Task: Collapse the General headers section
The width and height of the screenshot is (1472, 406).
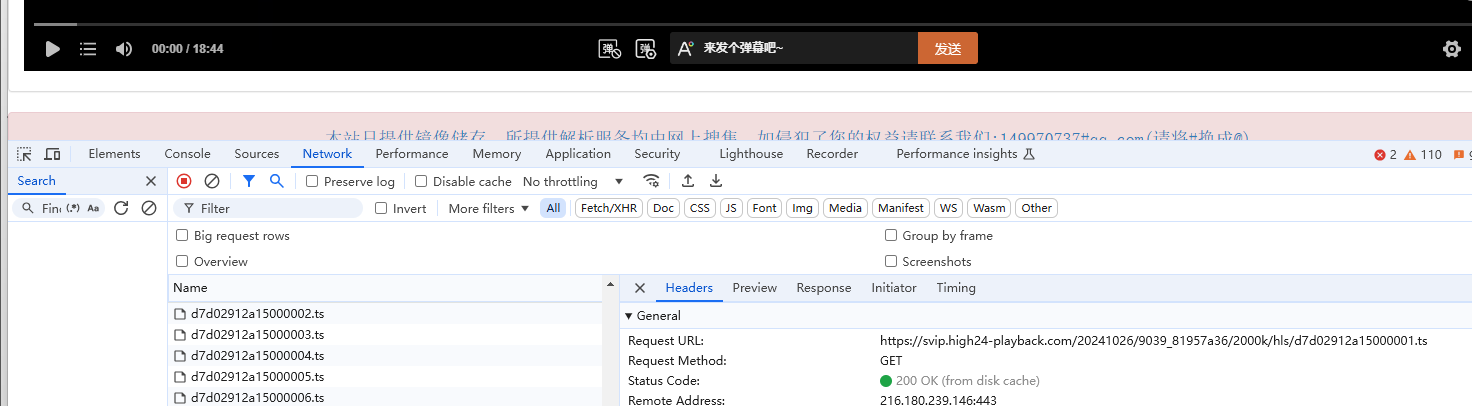Action: click(x=629, y=316)
